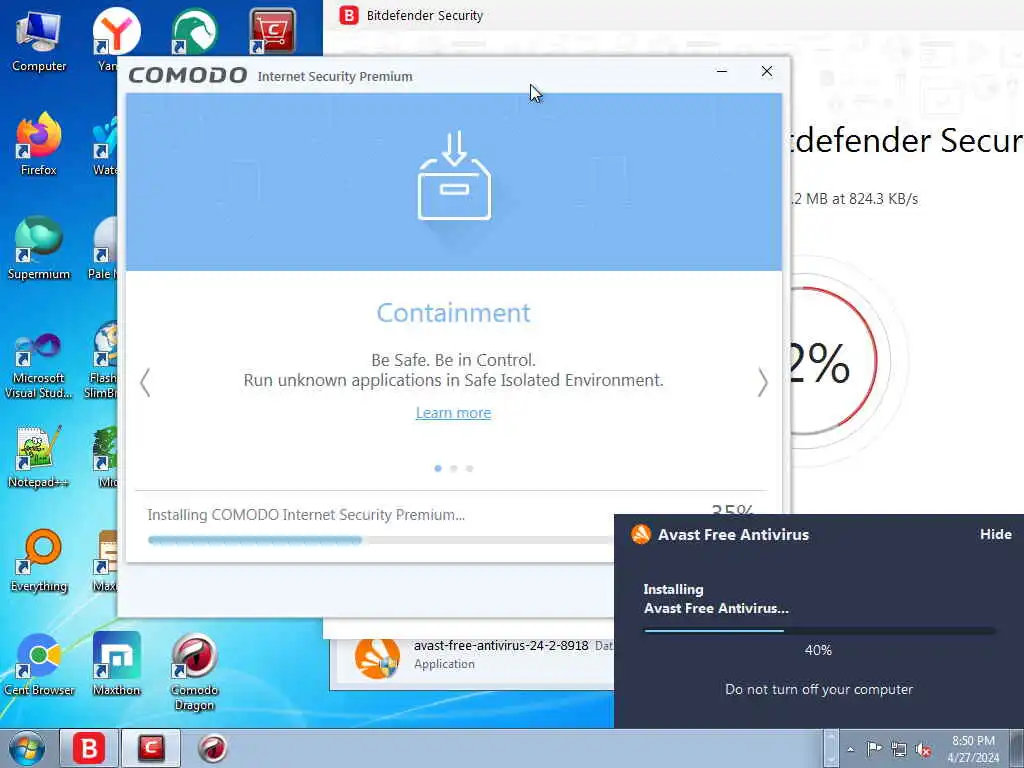Open Learn more link about Containment
1024x768 pixels.
pyautogui.click(x=453, y=413)
